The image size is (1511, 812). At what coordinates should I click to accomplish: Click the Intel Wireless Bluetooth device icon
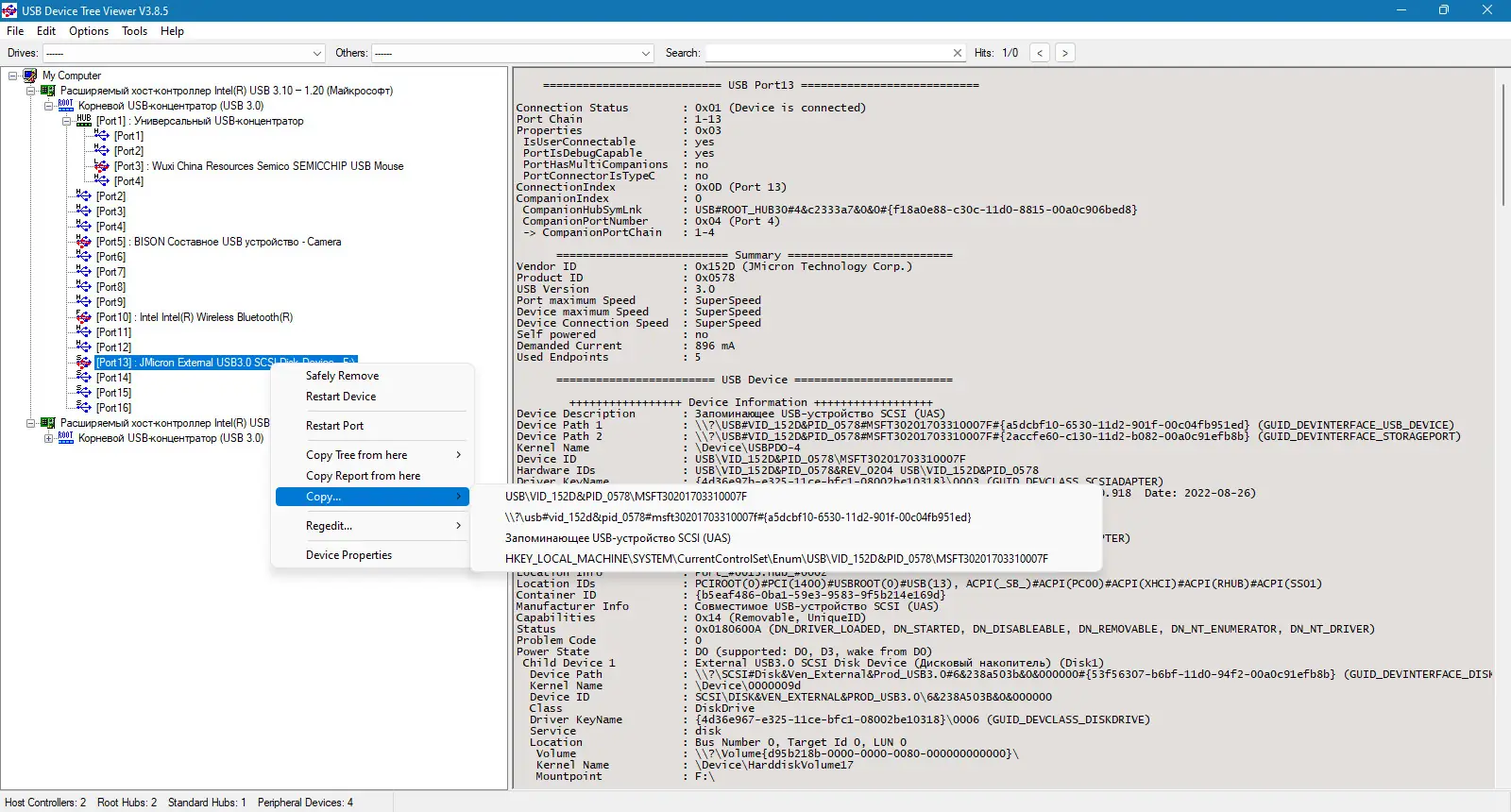tap(84, 317)
